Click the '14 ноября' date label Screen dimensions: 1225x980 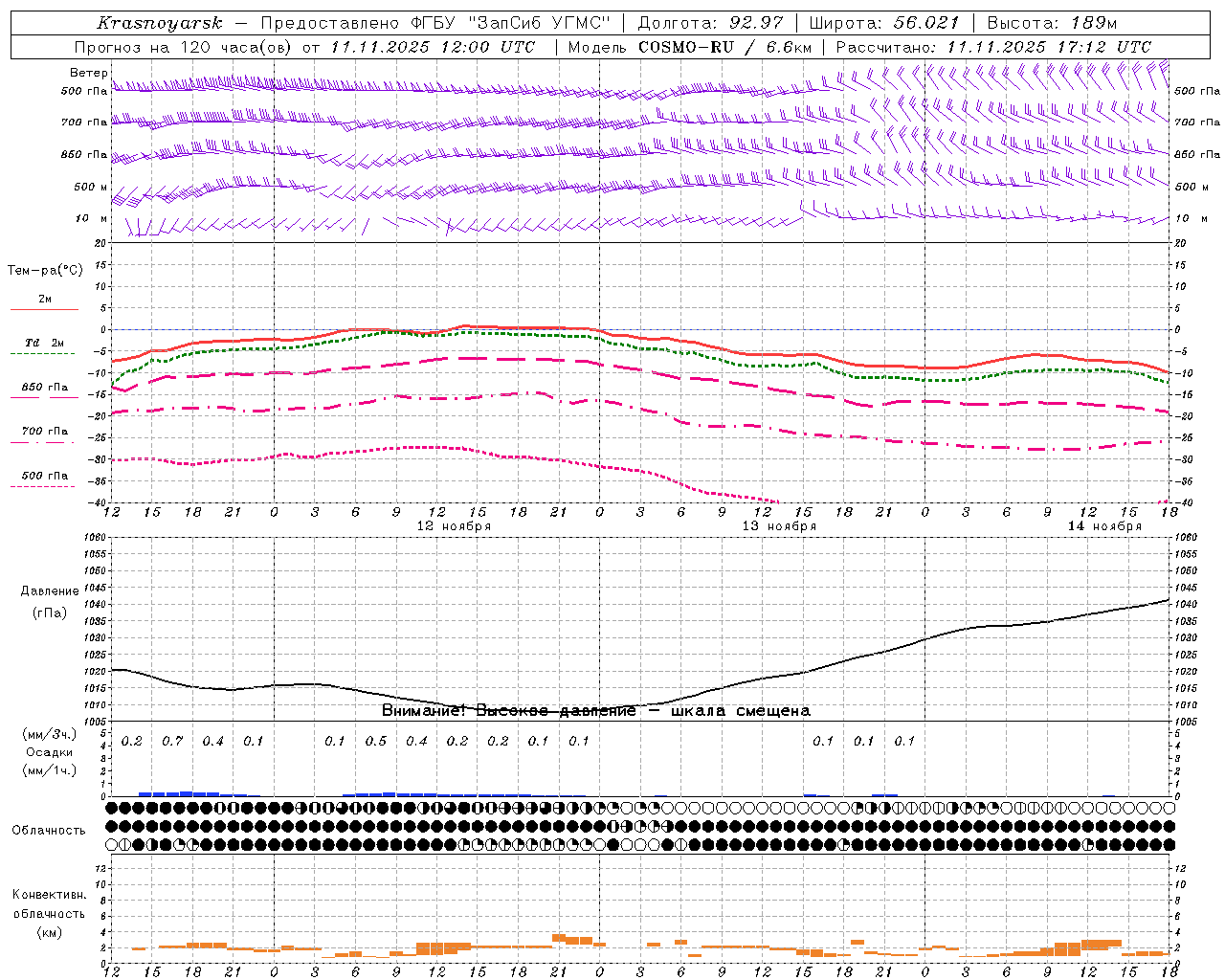(1104, 526)
